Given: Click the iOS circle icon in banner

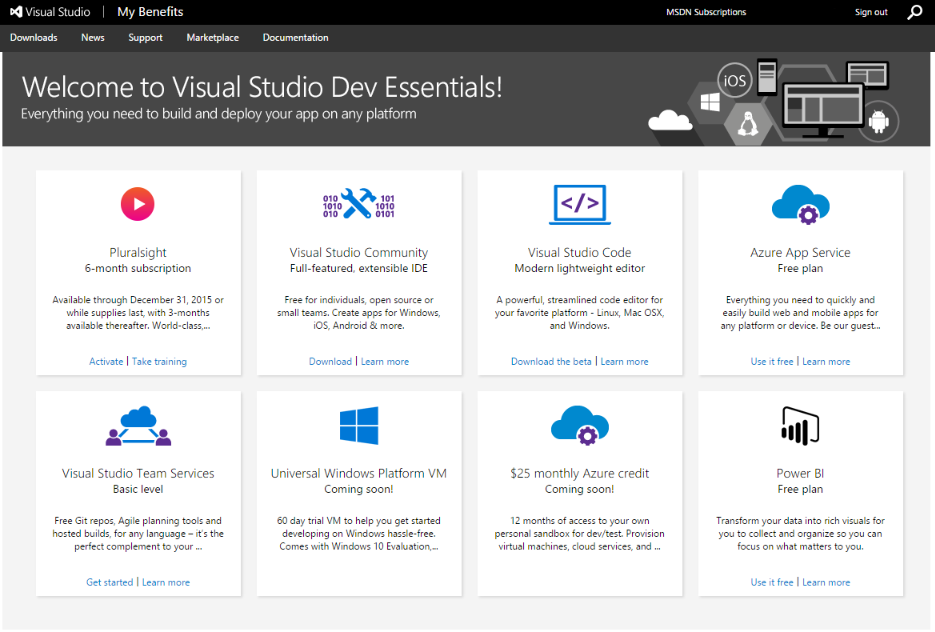Looking at the screenshot, I should pyautogui.click(x=735, y=80).
